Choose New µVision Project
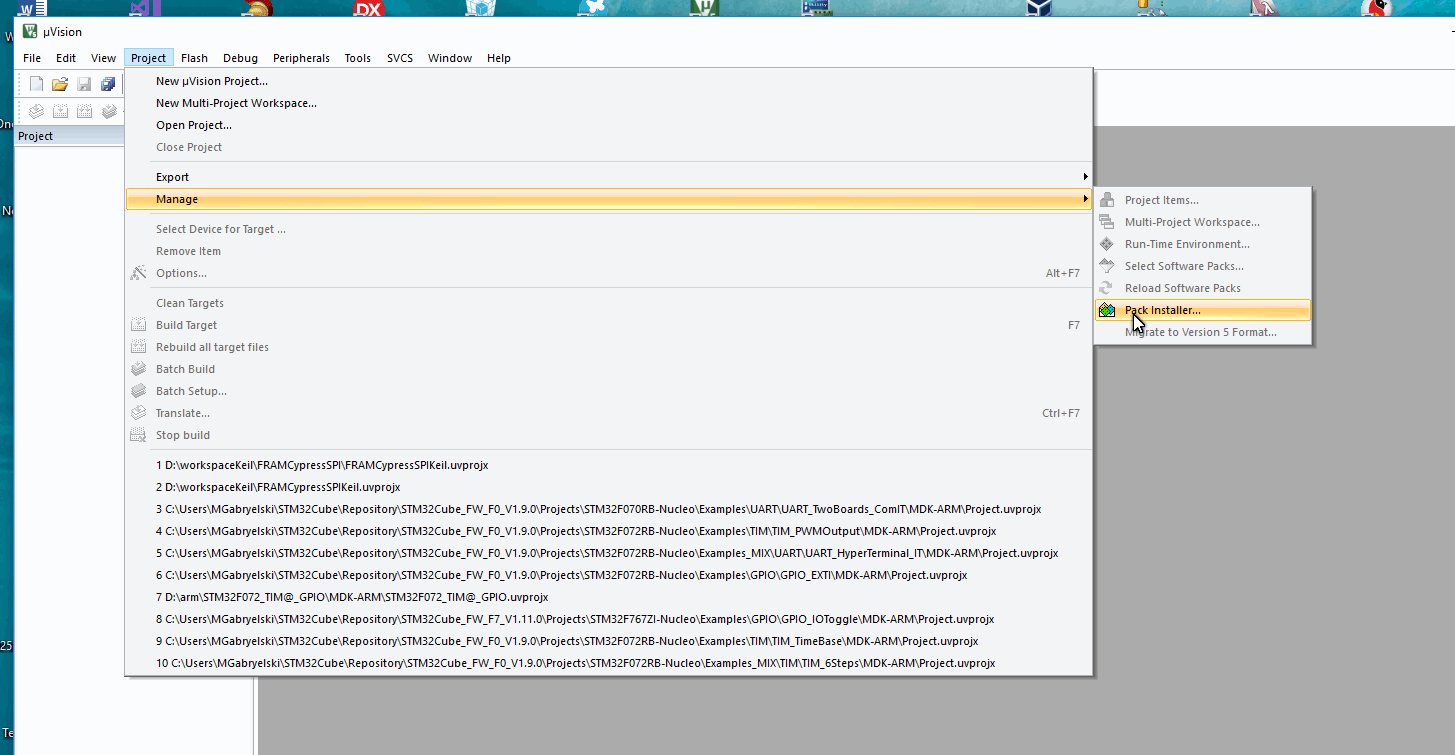The width and height of the screenshot is (1455, 755). [608, 81]
